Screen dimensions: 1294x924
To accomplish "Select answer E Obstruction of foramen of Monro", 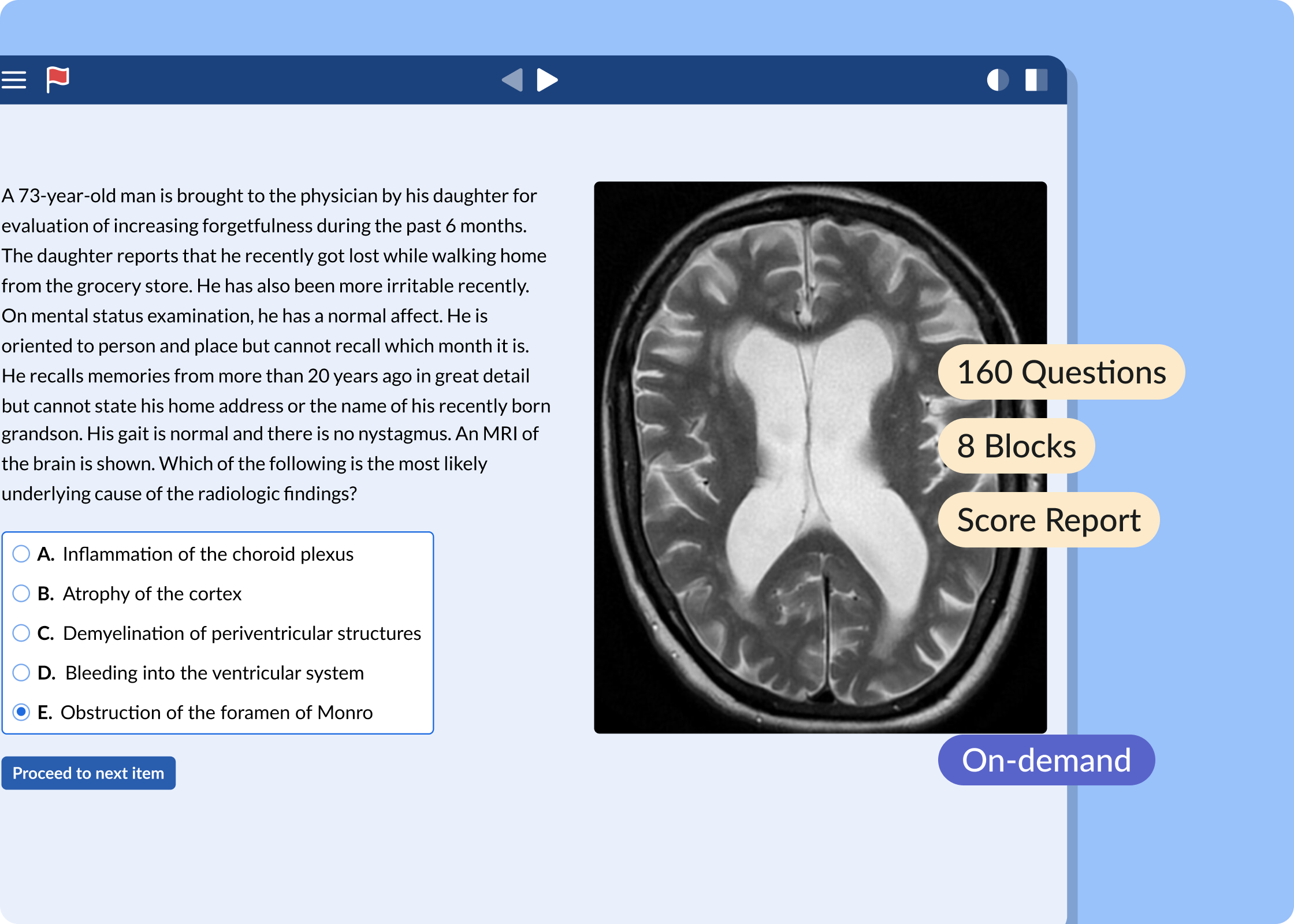I will click(21, 712).
